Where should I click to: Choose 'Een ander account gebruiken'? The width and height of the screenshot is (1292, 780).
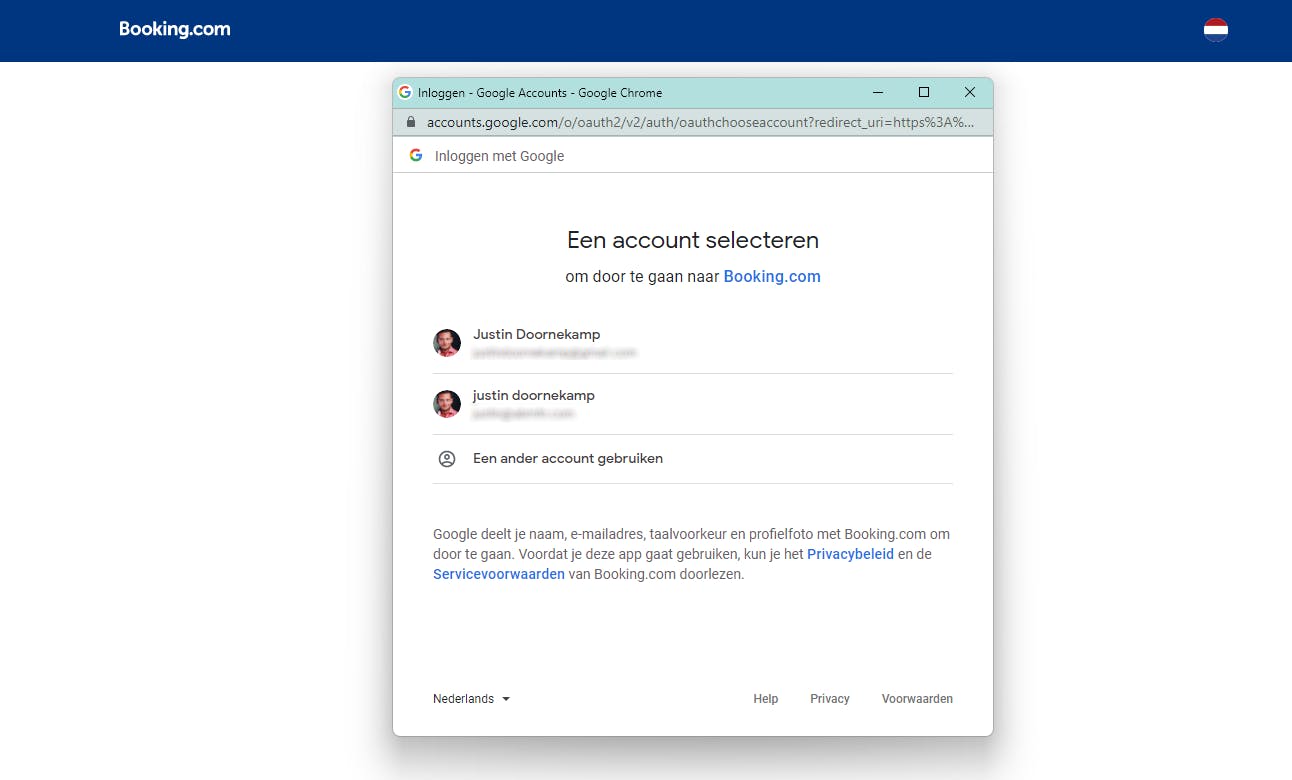click(568, 459)
